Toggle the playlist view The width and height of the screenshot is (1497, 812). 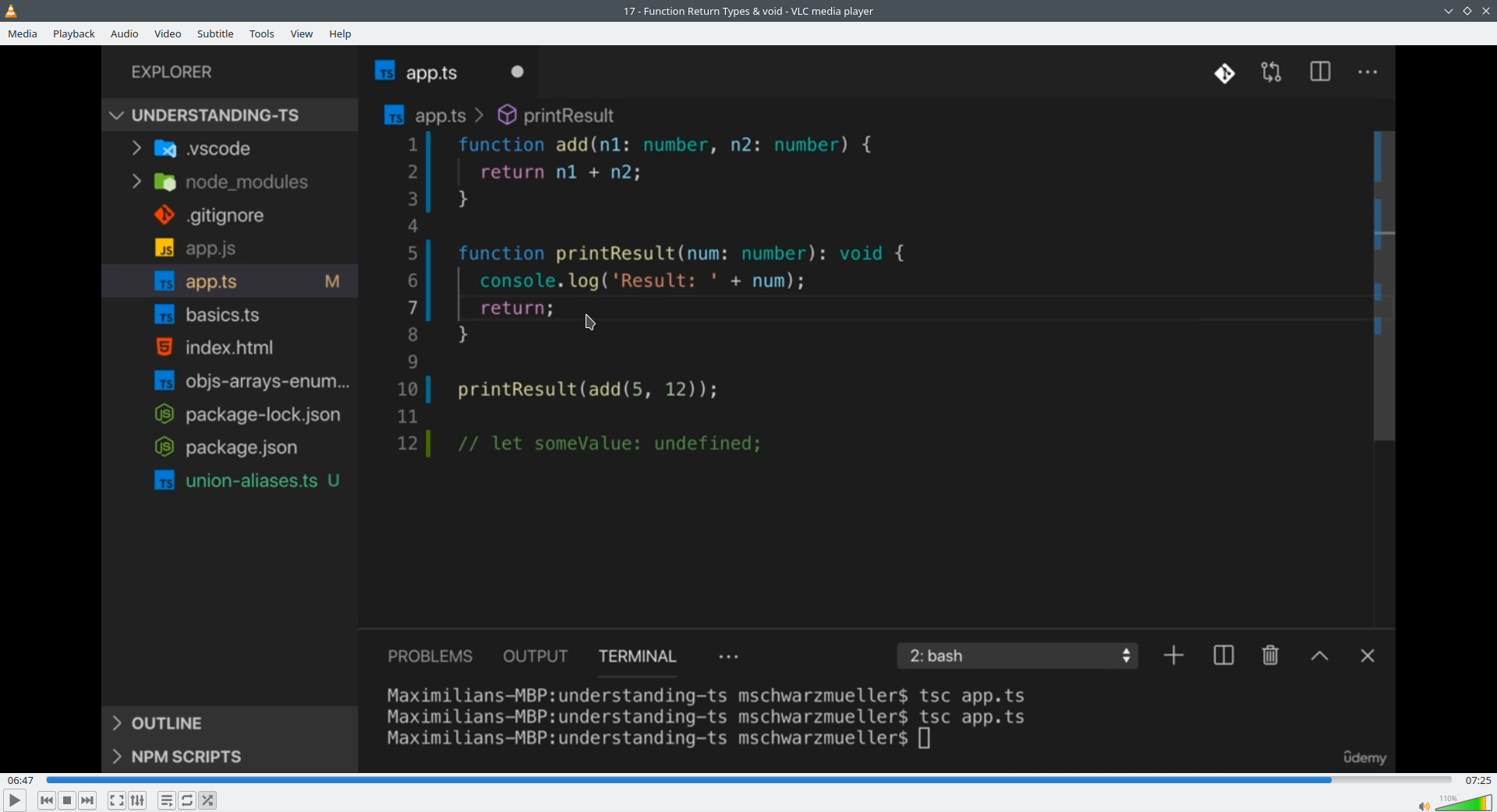167,800
